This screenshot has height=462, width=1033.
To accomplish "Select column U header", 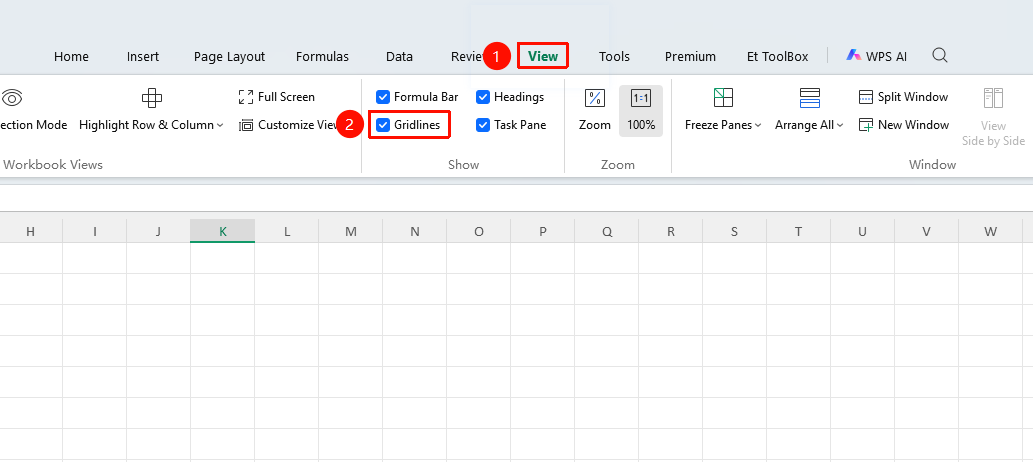I will click(x=862, y=231).
